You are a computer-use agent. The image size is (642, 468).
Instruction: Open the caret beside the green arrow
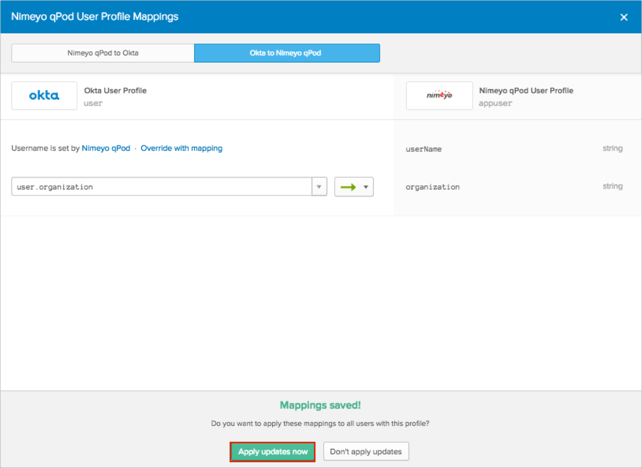click(x=366, y=187)
